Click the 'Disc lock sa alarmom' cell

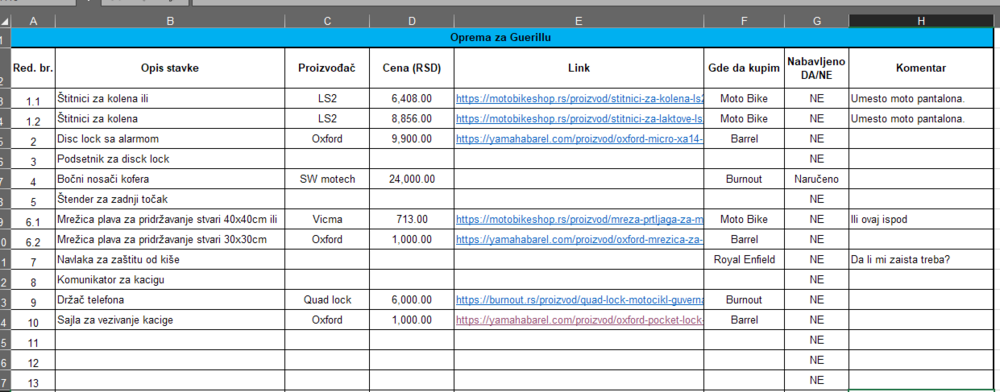[170, 139]
